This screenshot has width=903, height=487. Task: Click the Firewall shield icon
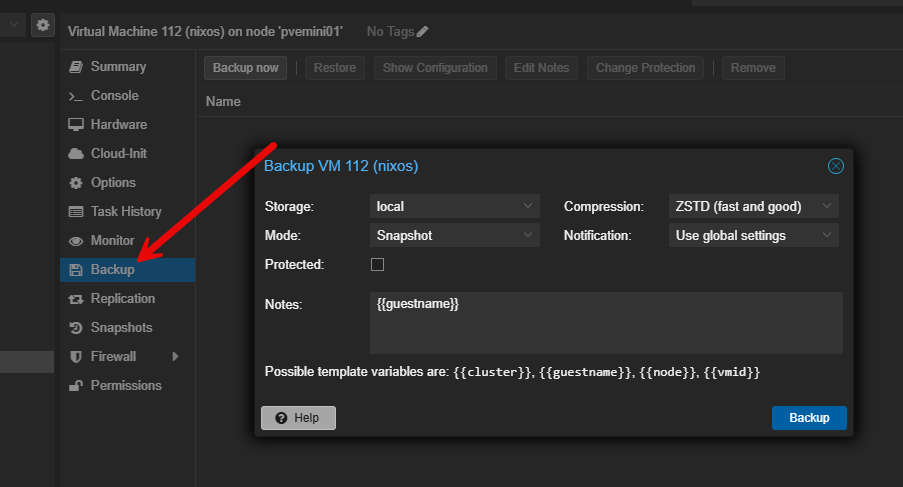click(76, 357)
